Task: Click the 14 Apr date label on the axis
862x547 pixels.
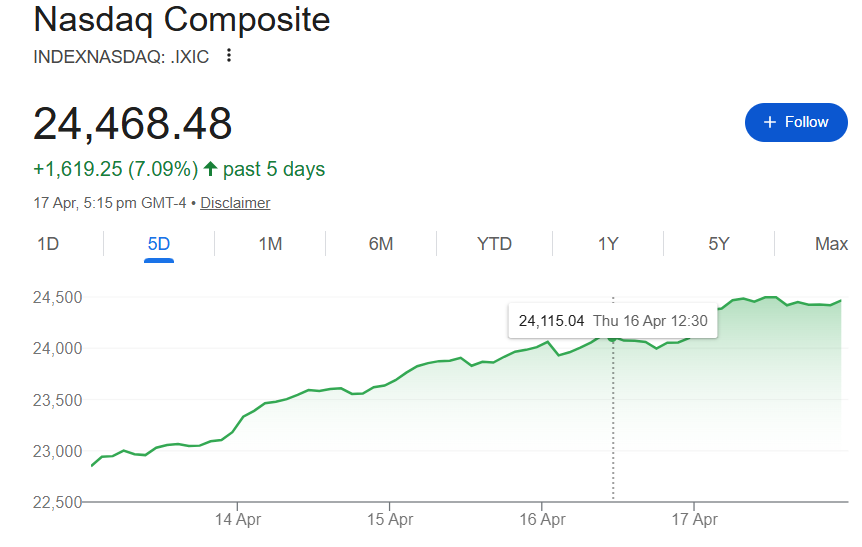Action: tap(237, 520)
